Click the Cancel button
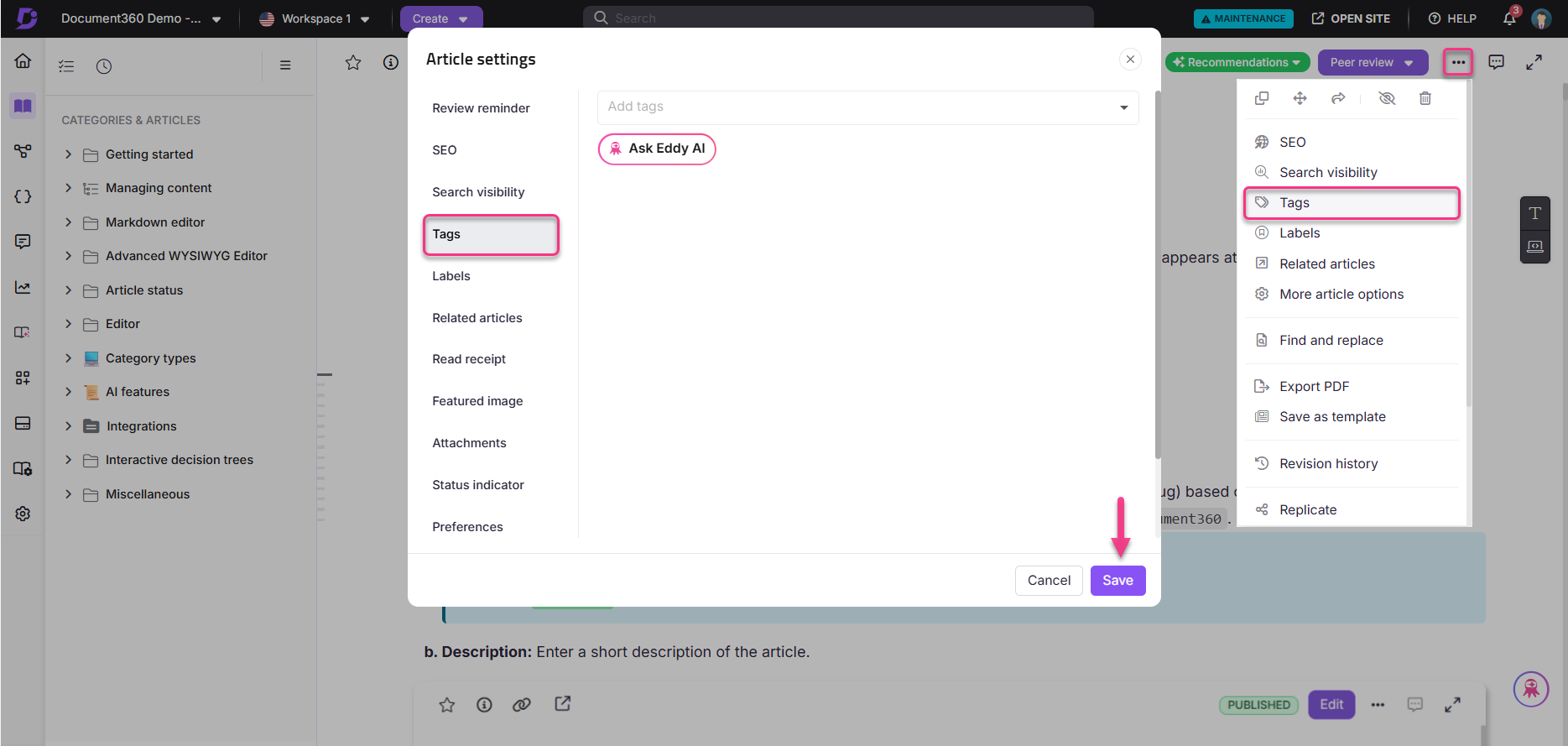The height and width of the screenshot is (746, 1568). [x=1049, y=581]
